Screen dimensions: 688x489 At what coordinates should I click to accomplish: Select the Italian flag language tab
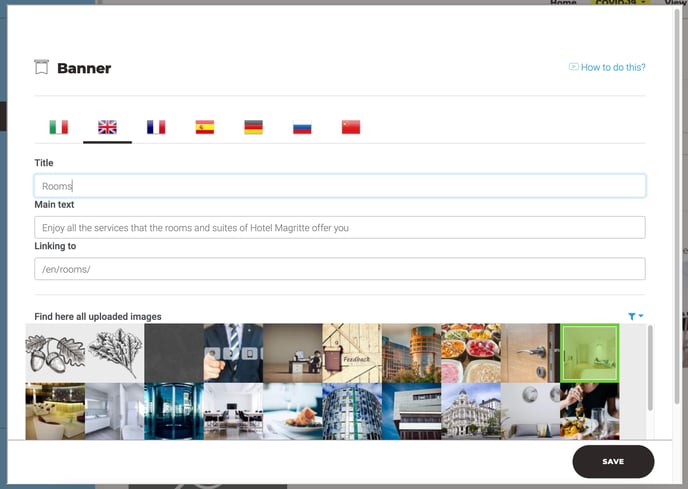point(59,127)
